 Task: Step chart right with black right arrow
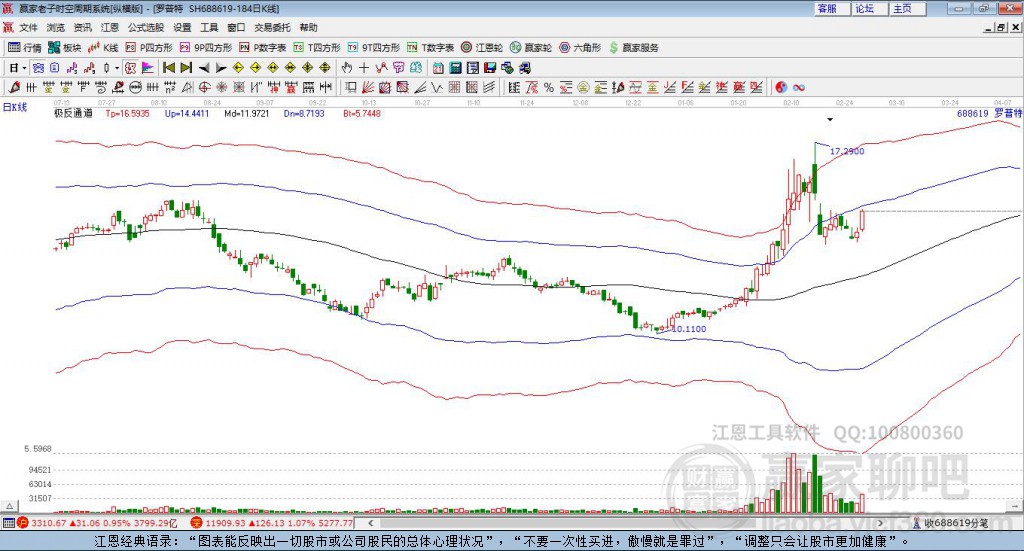pyautogui.click(x=221, y=68)
